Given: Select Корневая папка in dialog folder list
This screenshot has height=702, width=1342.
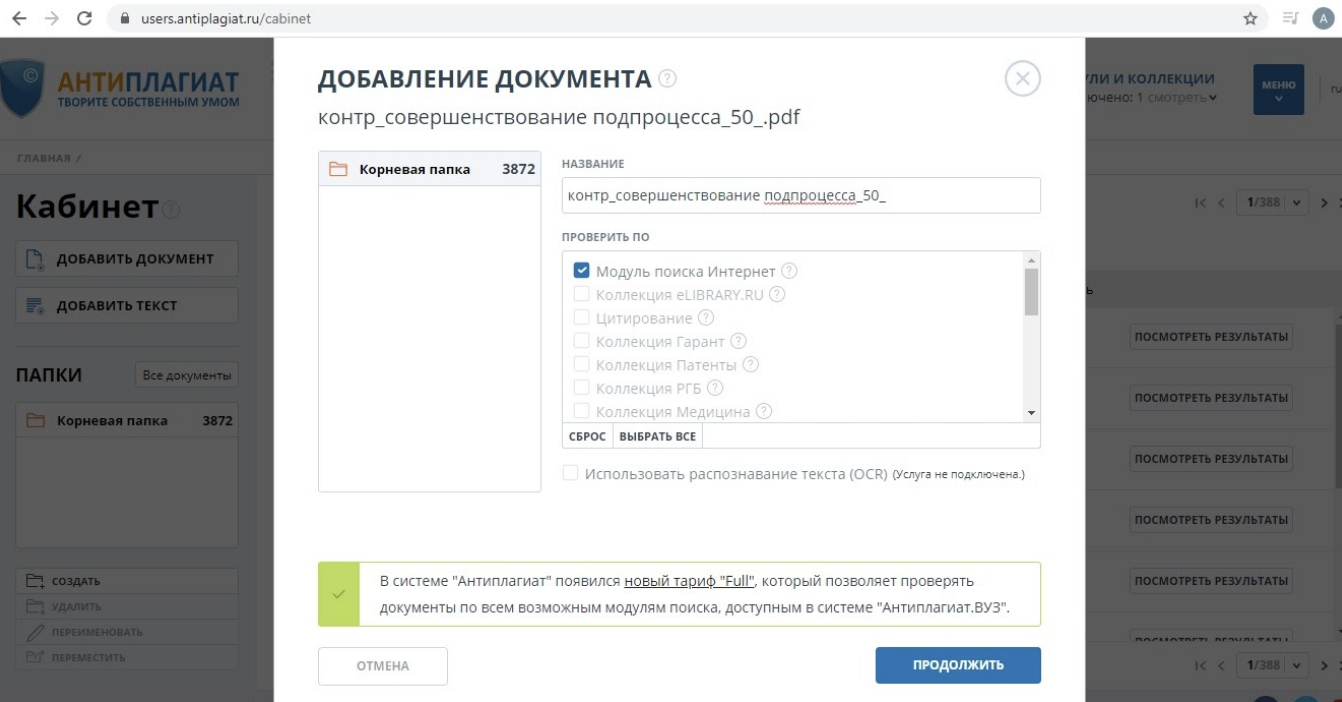Looking at the screenshot, I should point(429,169).
